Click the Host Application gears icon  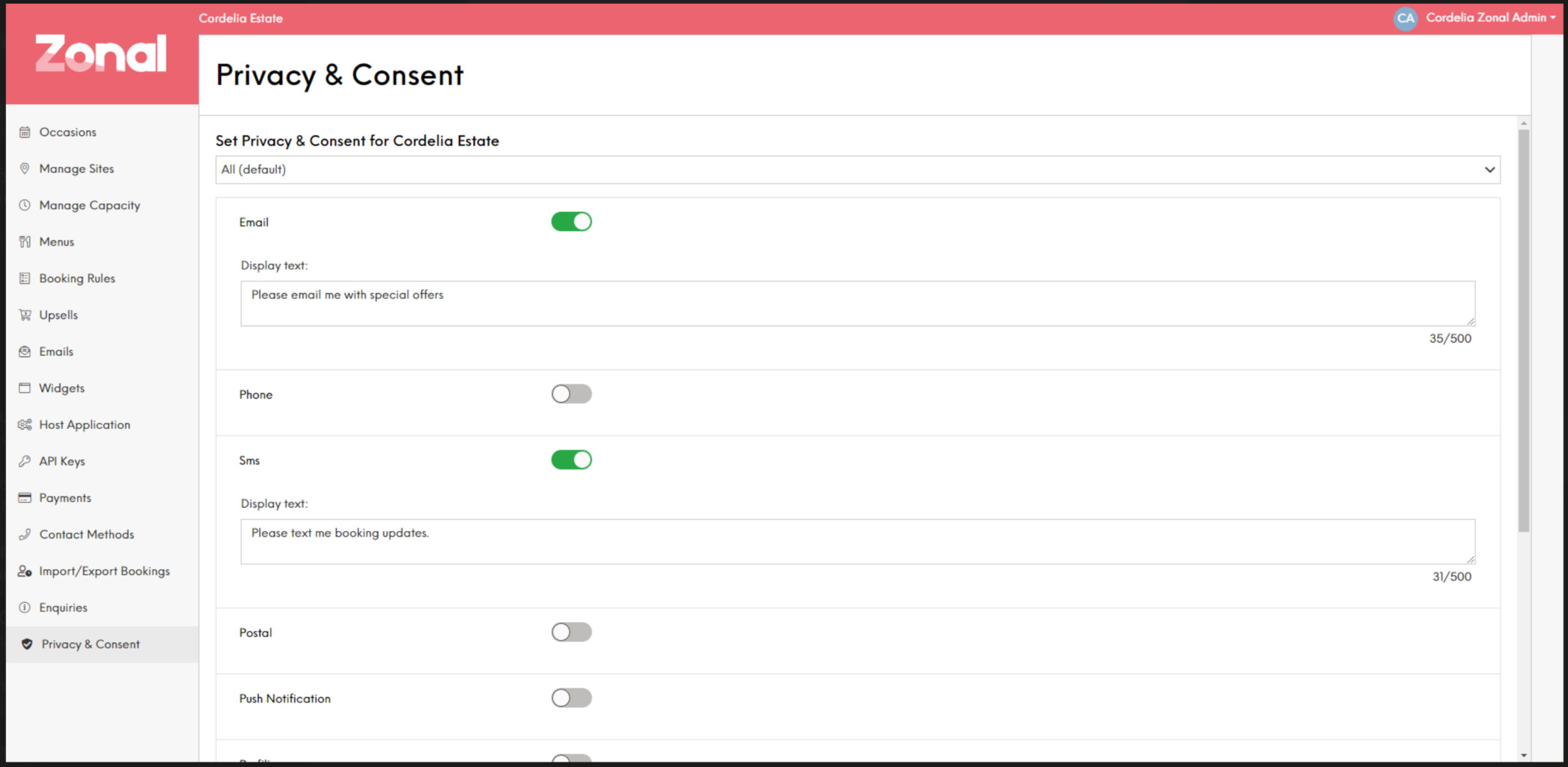24,424
